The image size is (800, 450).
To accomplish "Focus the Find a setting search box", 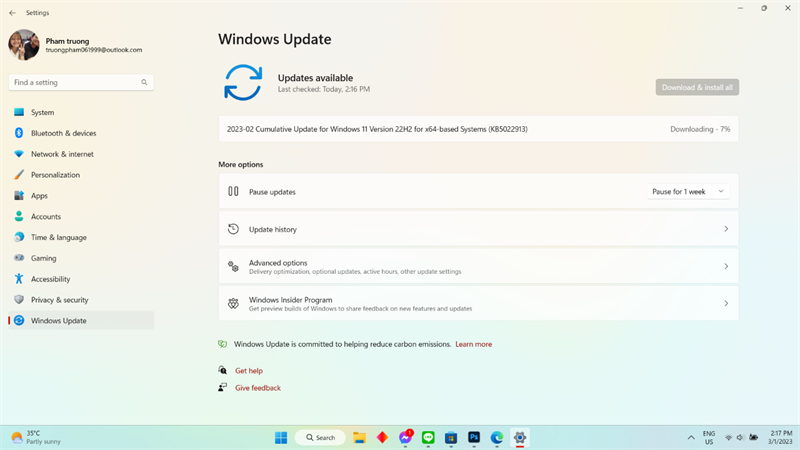I will 81,82.
